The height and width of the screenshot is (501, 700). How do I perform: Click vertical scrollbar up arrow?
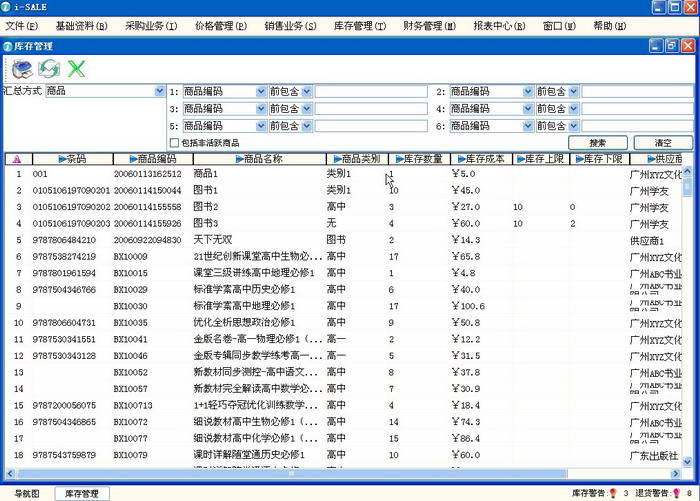(x=688, y=171)
